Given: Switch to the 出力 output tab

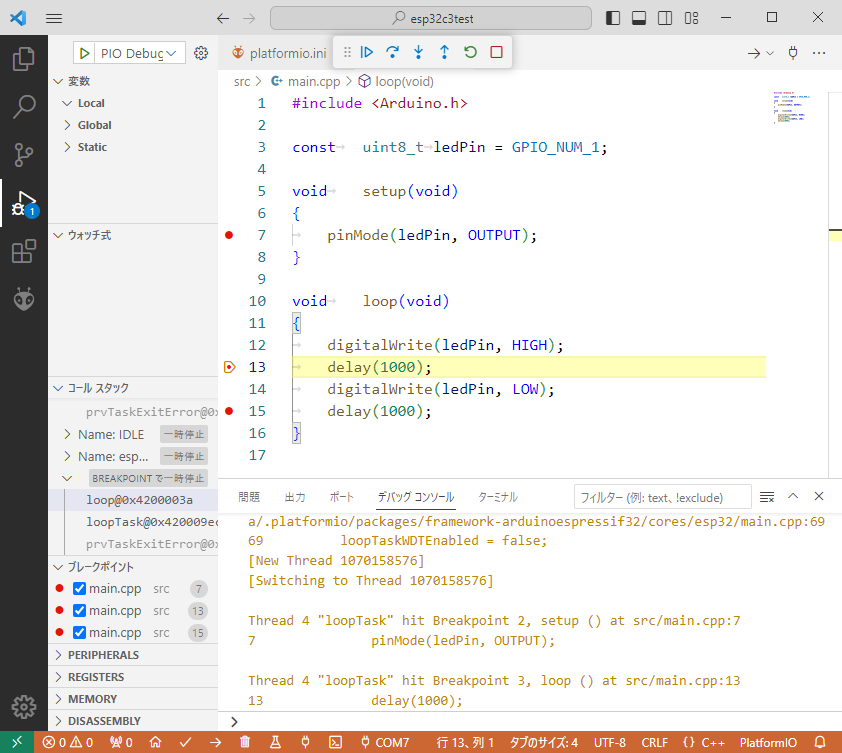Looking at the screenshot, I should pyautogui.click(x=295, y=497).
